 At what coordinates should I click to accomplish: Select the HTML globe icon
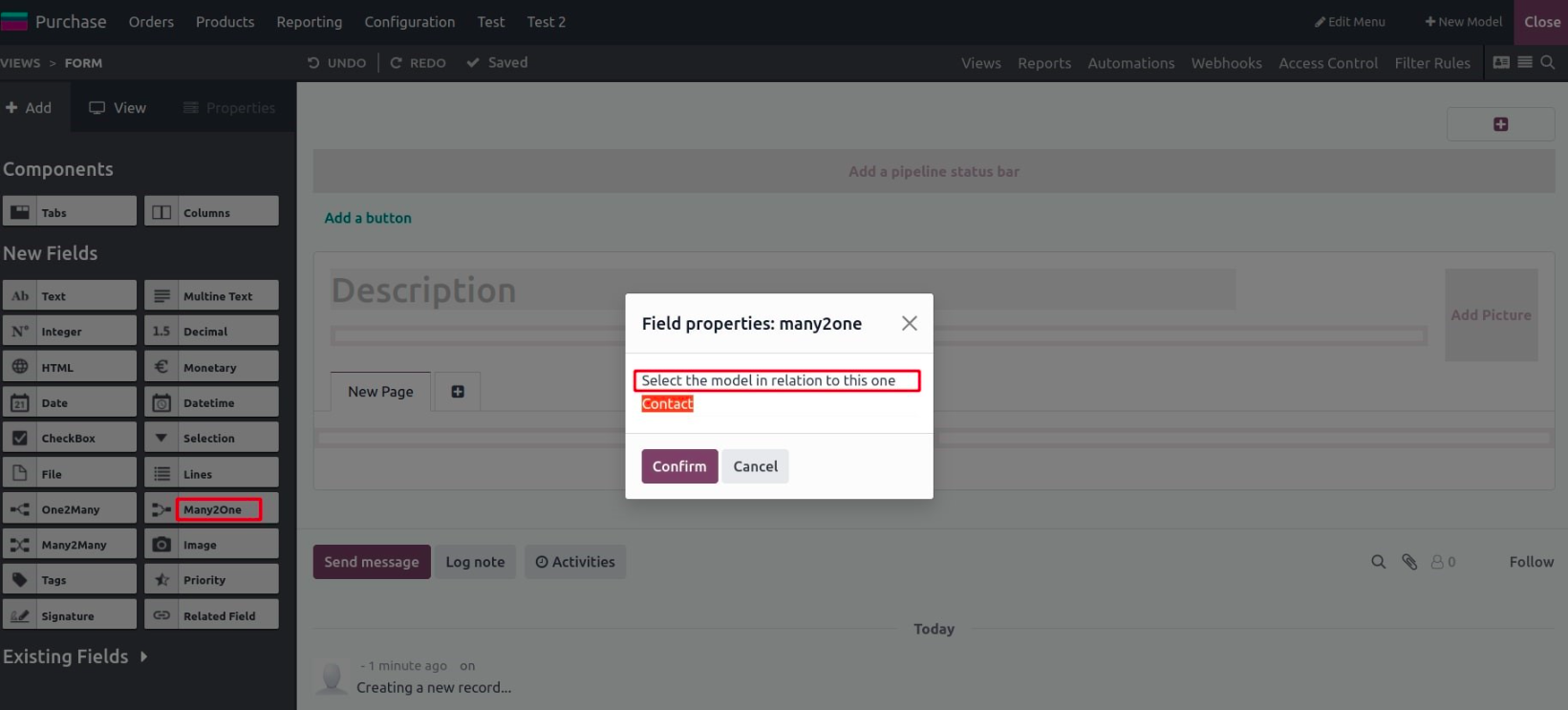point(20,367)
